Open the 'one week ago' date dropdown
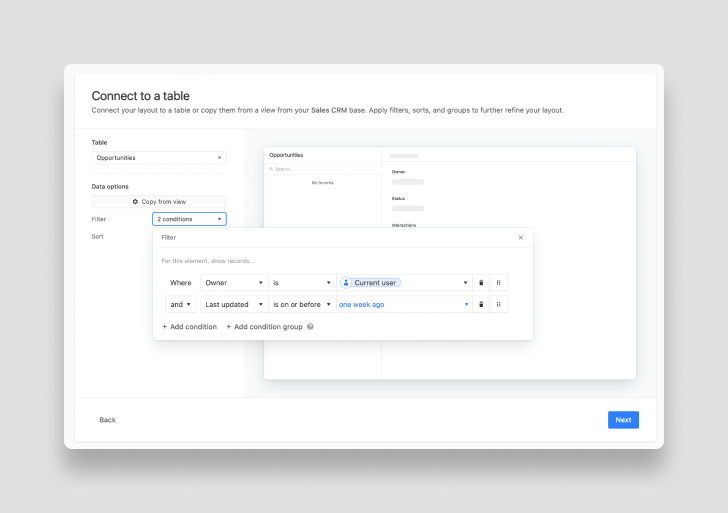Viewport: 728px width, 513px height. click(x=404, y=305)
